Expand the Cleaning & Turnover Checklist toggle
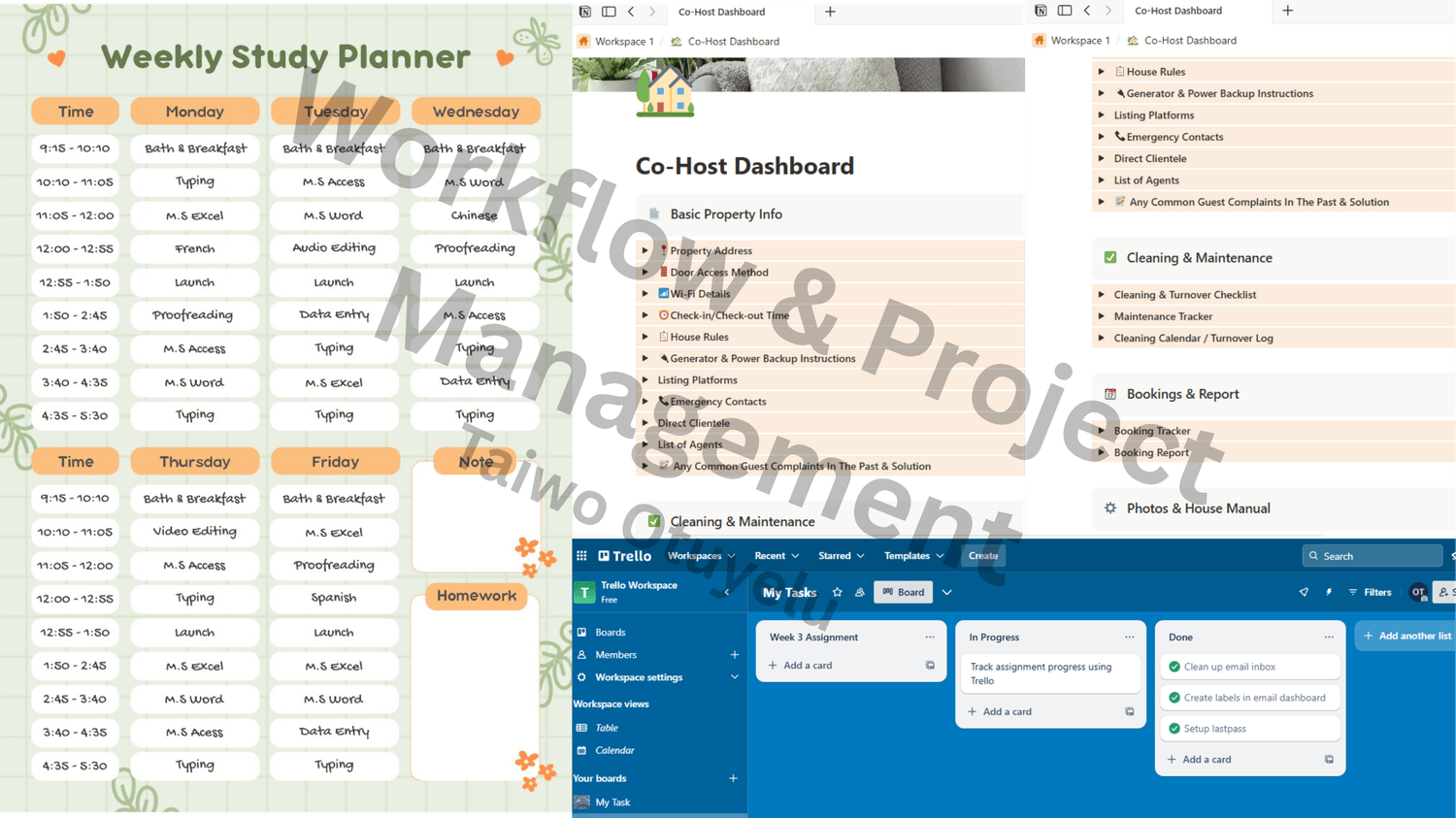This screenshot has width=1456, height=818. coord(1101,294)
